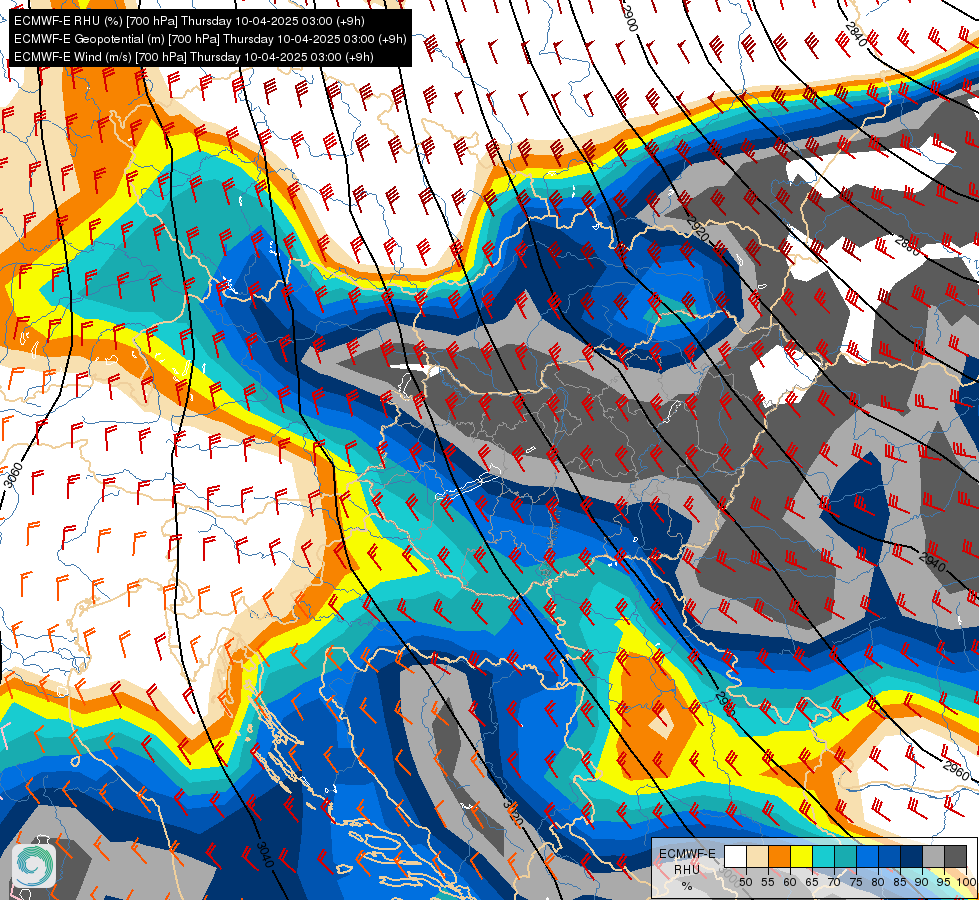The height and width of the screenshot is (900, 979).
Task: Select the orange 55–60 legend swatch
Action: (779, 856)
